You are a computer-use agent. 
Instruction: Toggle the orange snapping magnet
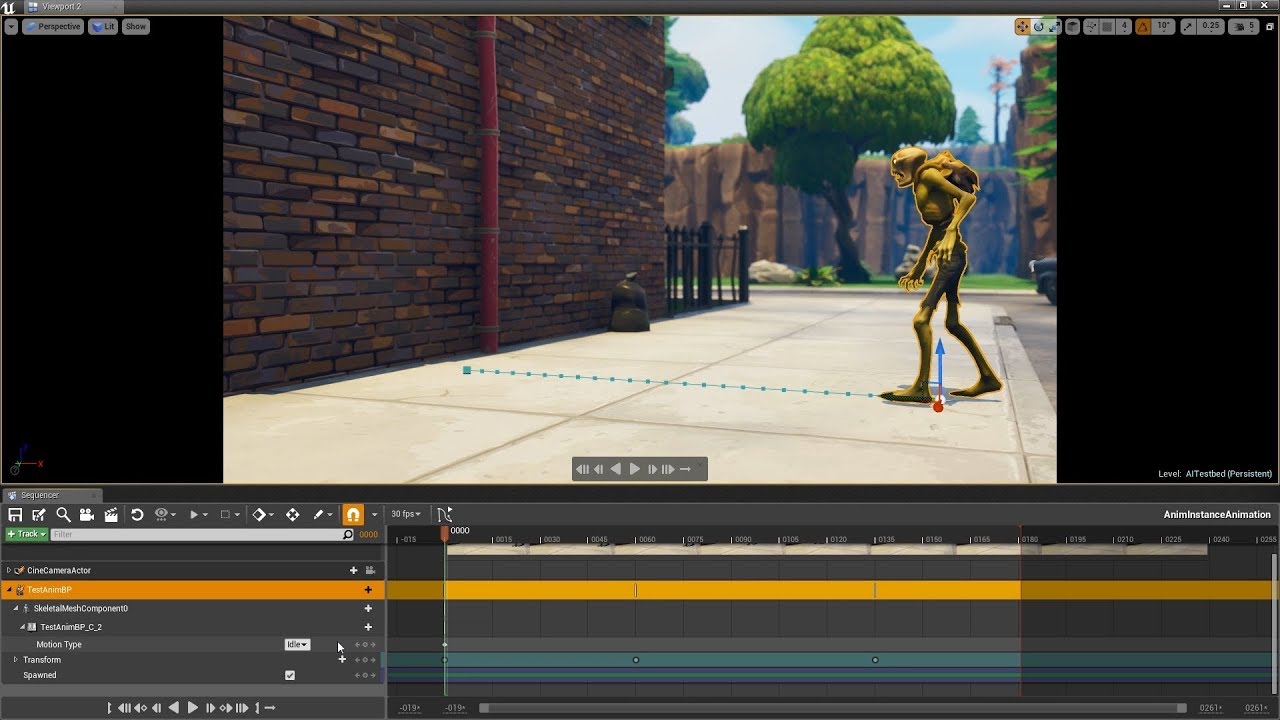(353, 515)
